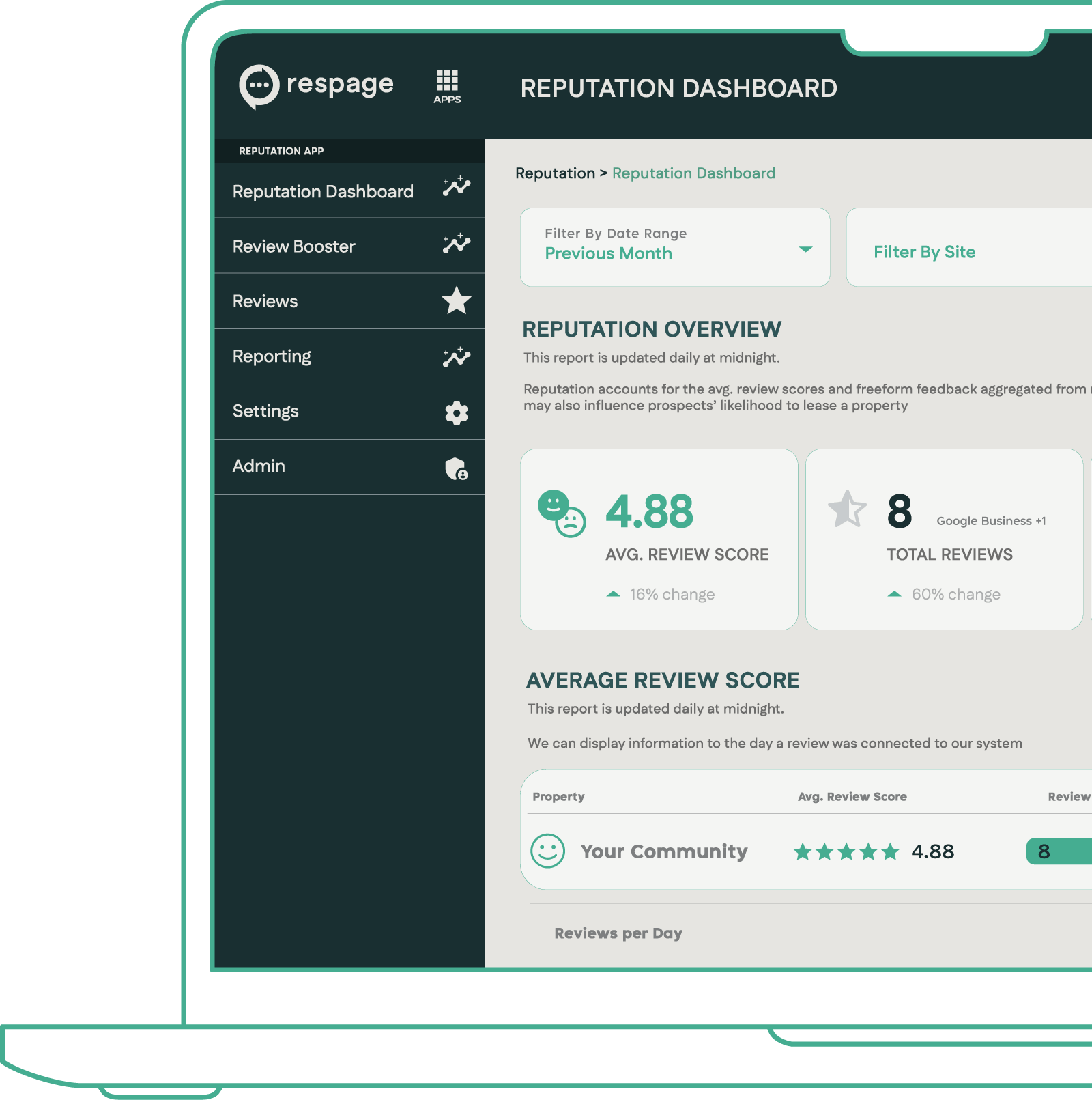Click the Reputation Dashboard breadcrumb link
Screen dimensions: 1092x1100
693,173
